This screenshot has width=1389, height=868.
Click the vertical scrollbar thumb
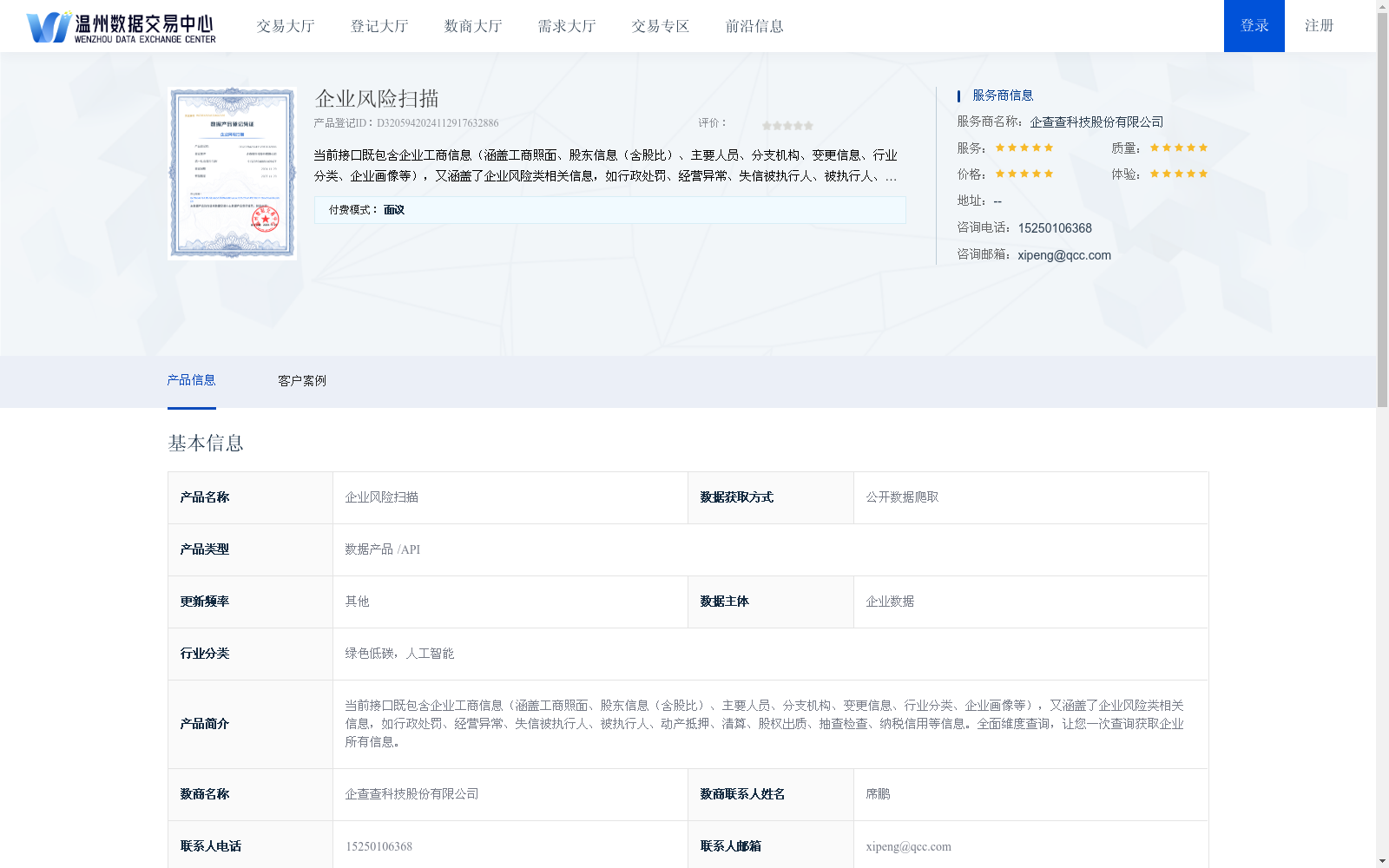coord(1383,208)
